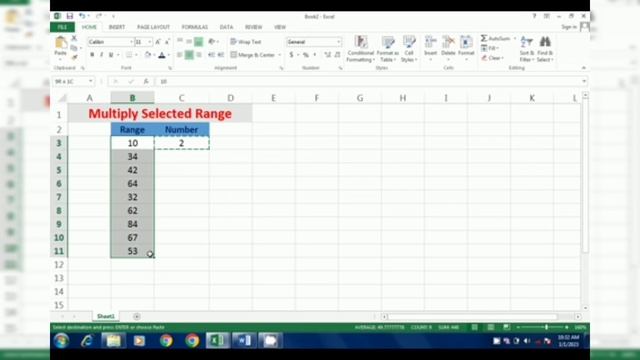The width and height of the screenshot is (640, 360).
Task: Toggle Align Right
Action: (199, 55)
